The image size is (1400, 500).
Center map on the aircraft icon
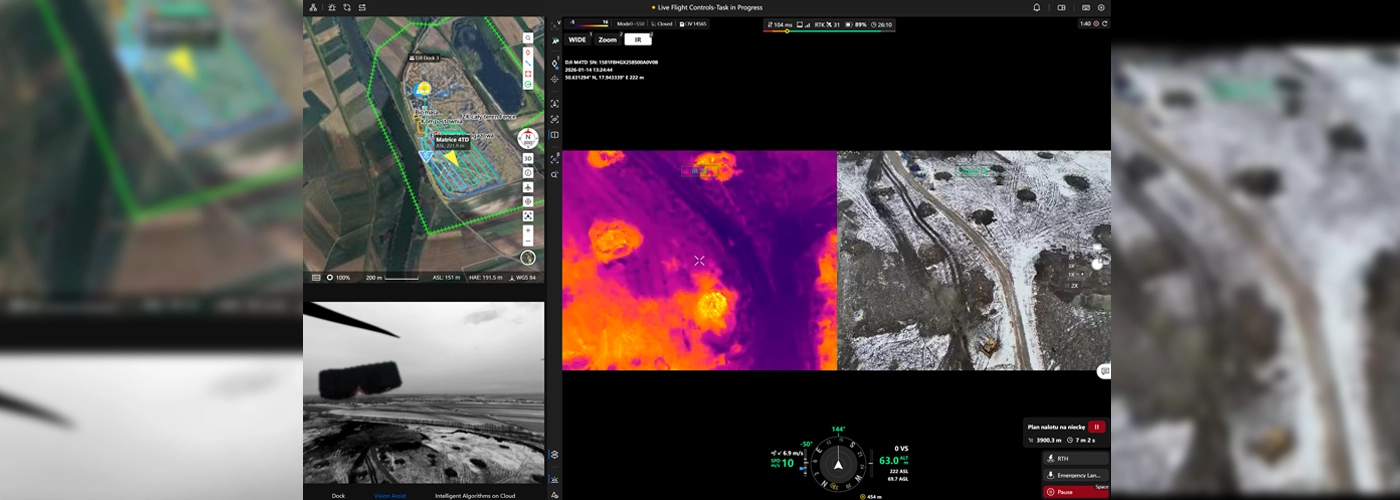coord(528,187)
